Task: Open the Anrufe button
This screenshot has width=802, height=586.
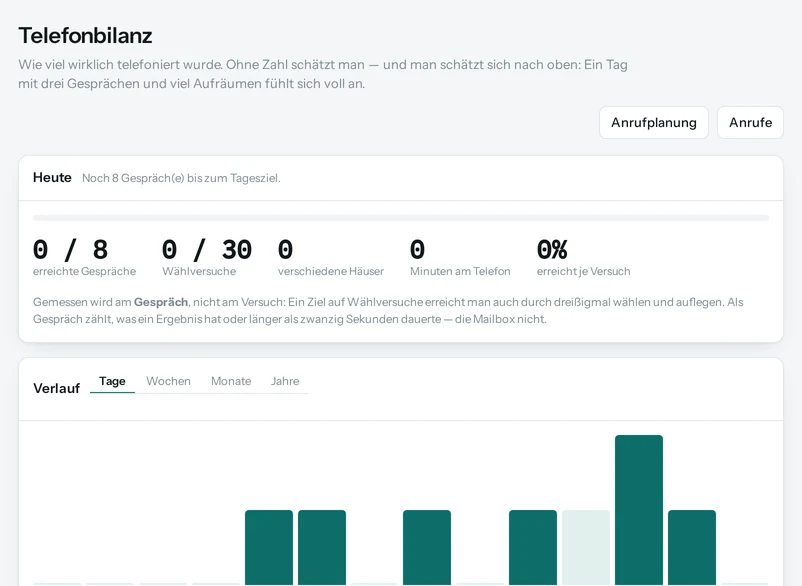Action: coord(750,123)
